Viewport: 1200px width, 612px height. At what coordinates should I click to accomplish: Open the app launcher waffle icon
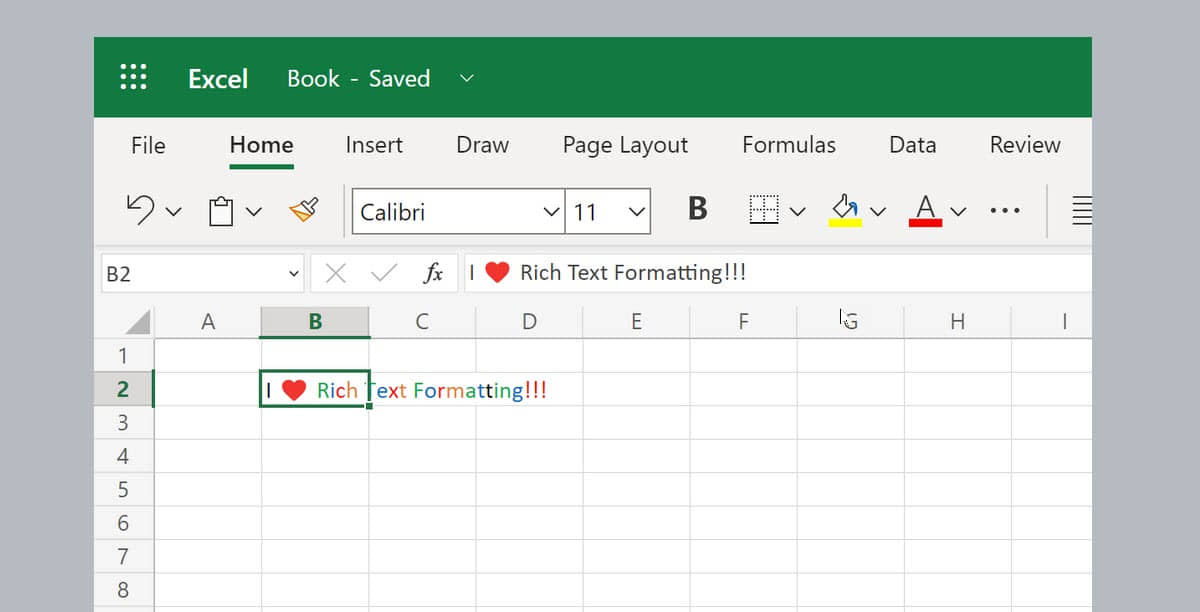click(133, 78)
